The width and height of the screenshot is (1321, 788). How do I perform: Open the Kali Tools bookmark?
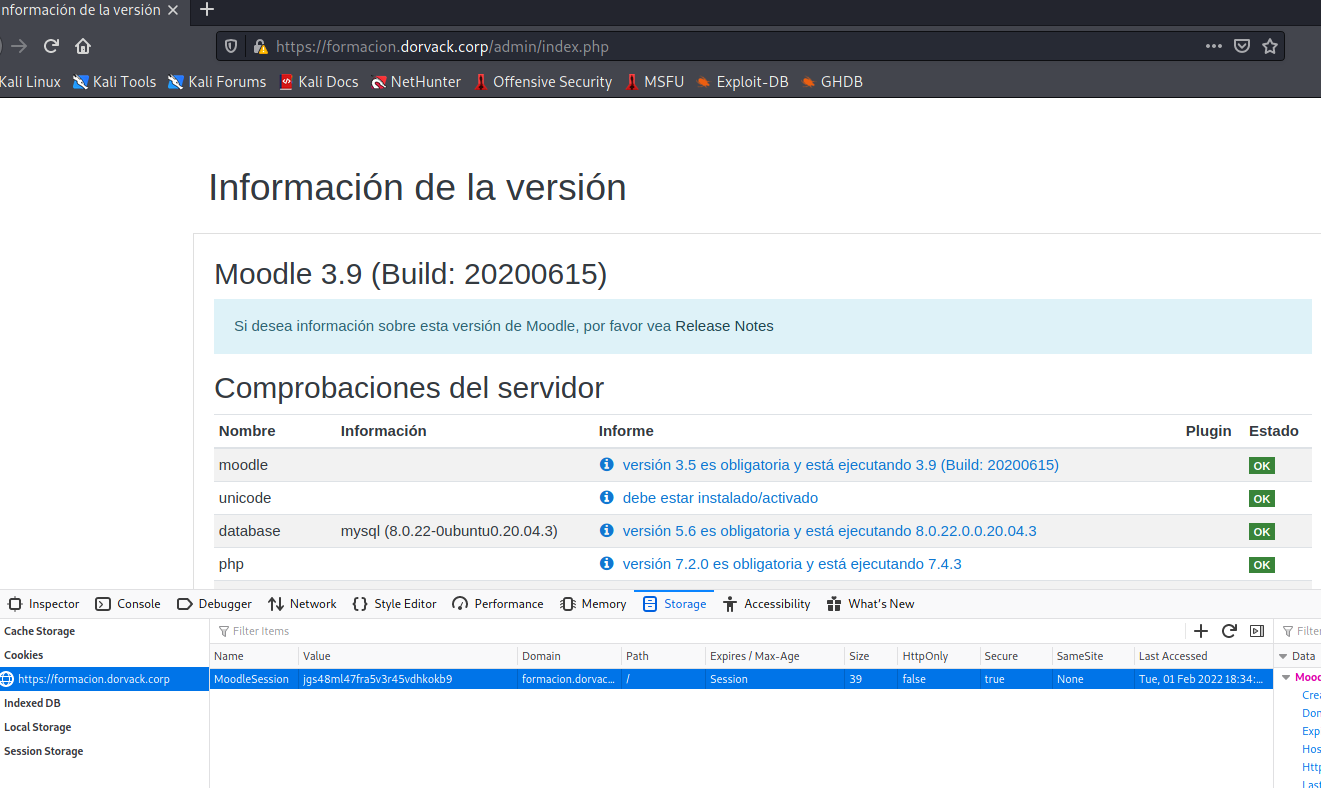pyautogui.click(x=114, y=82)
